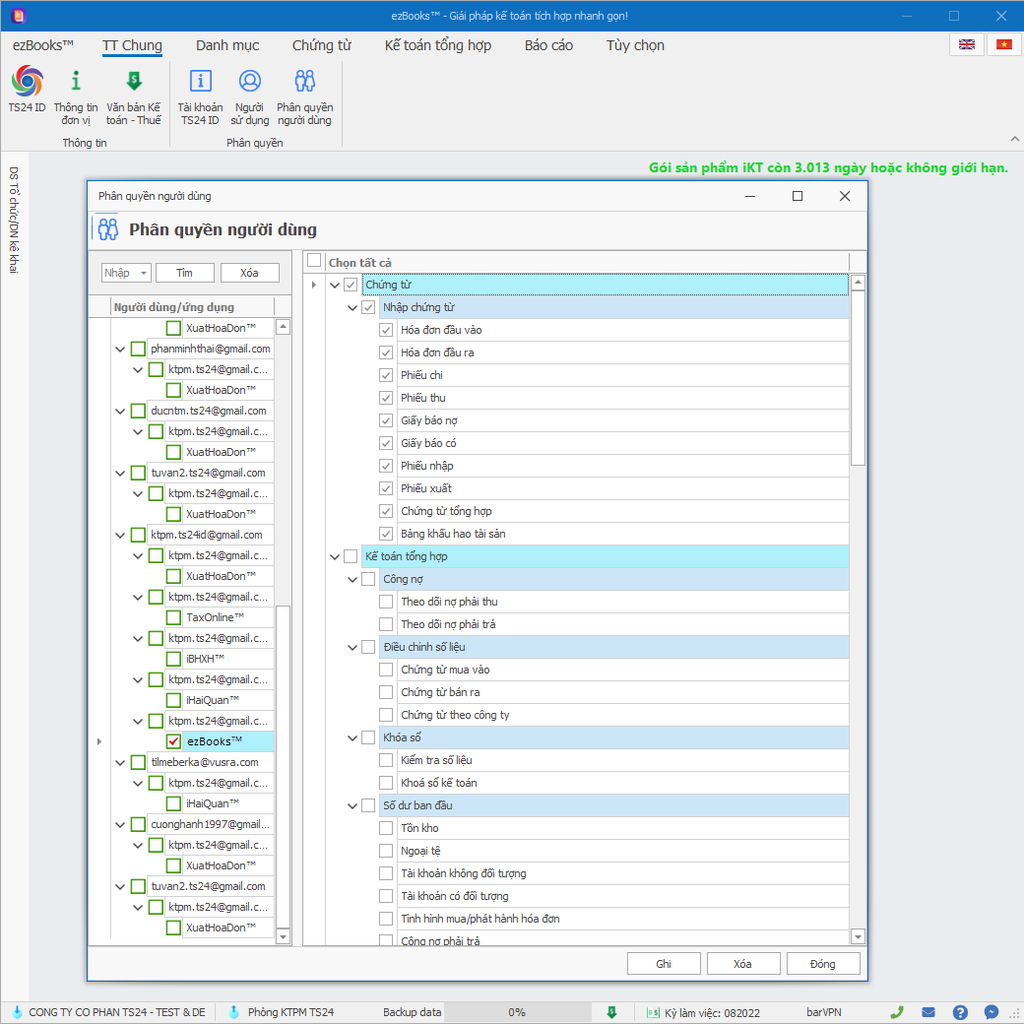The image size is (1024, 1024).
Task: Click the Tìm search button
Action: (x=184, y=273)
